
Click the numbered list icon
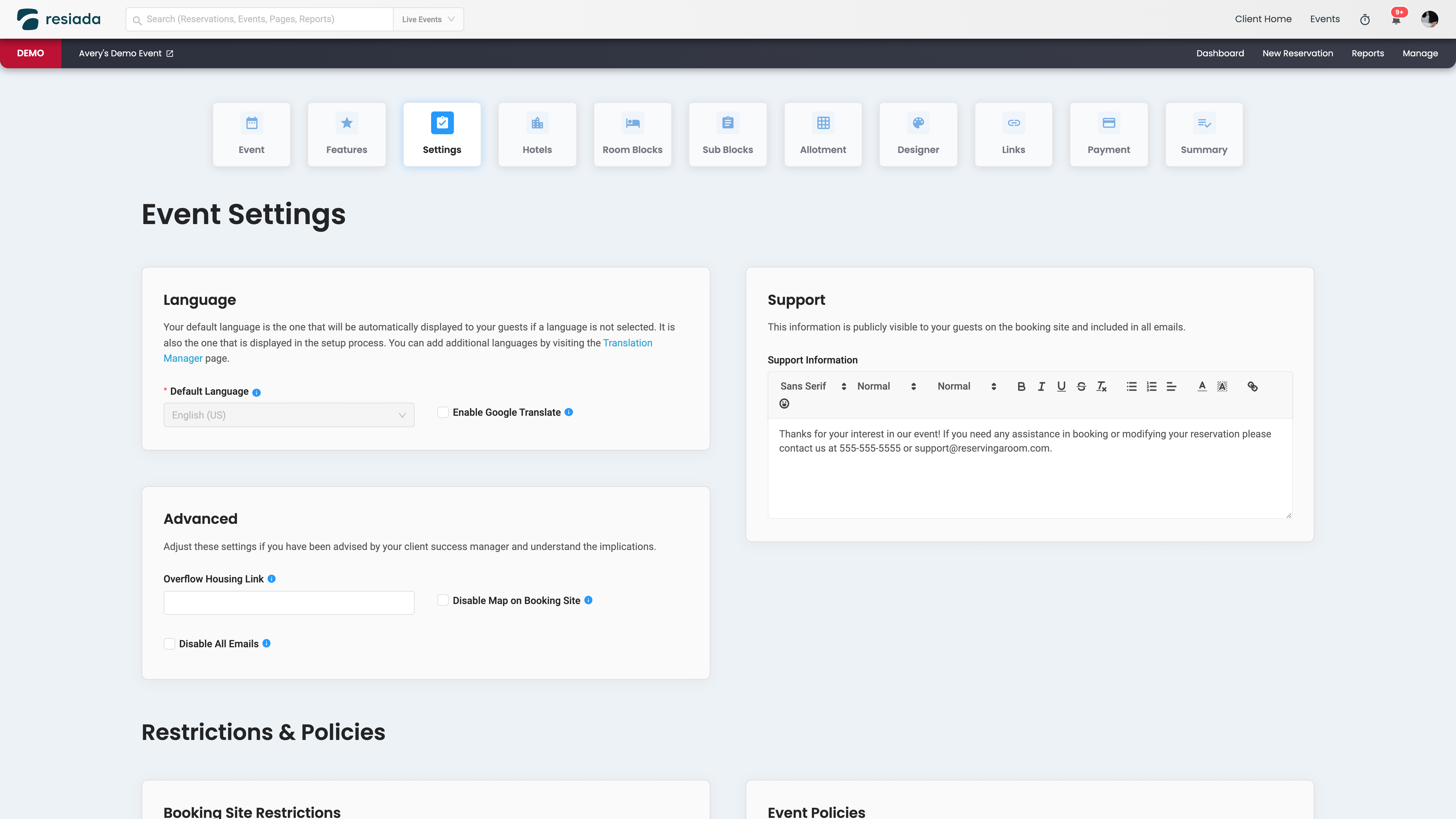[x=1151, y=387]
